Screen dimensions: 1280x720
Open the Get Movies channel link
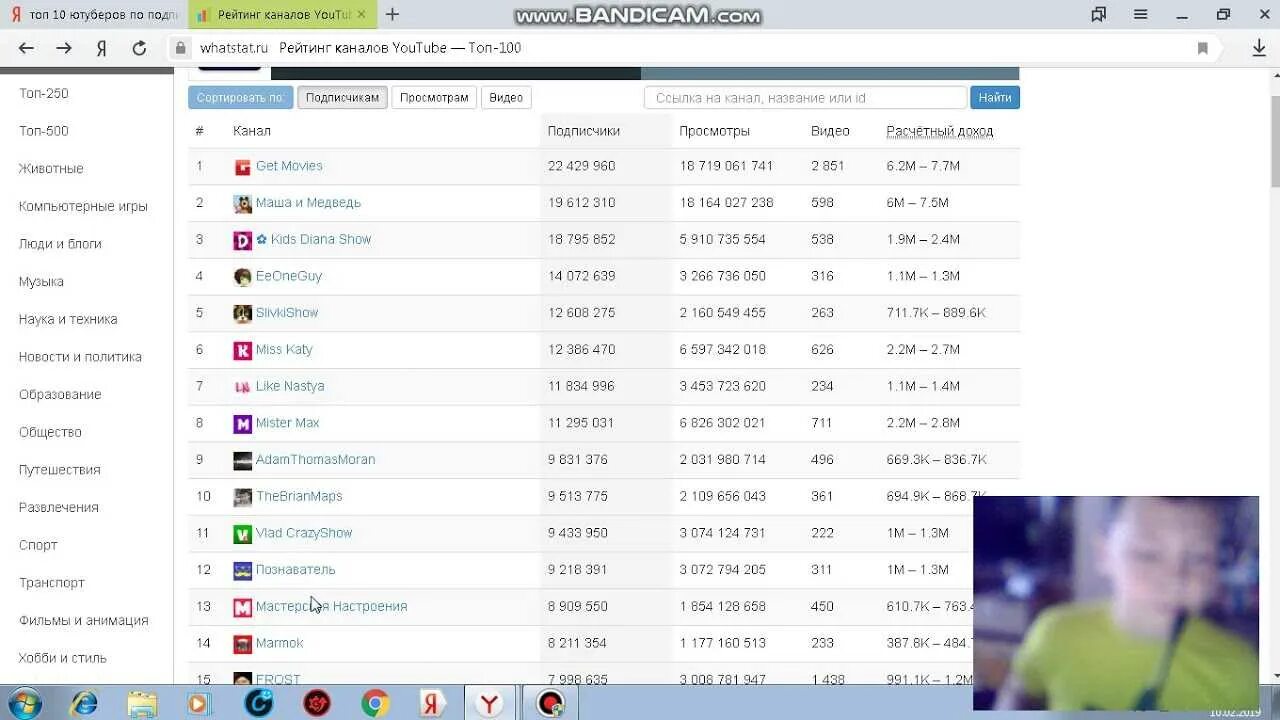coord(289,166)
